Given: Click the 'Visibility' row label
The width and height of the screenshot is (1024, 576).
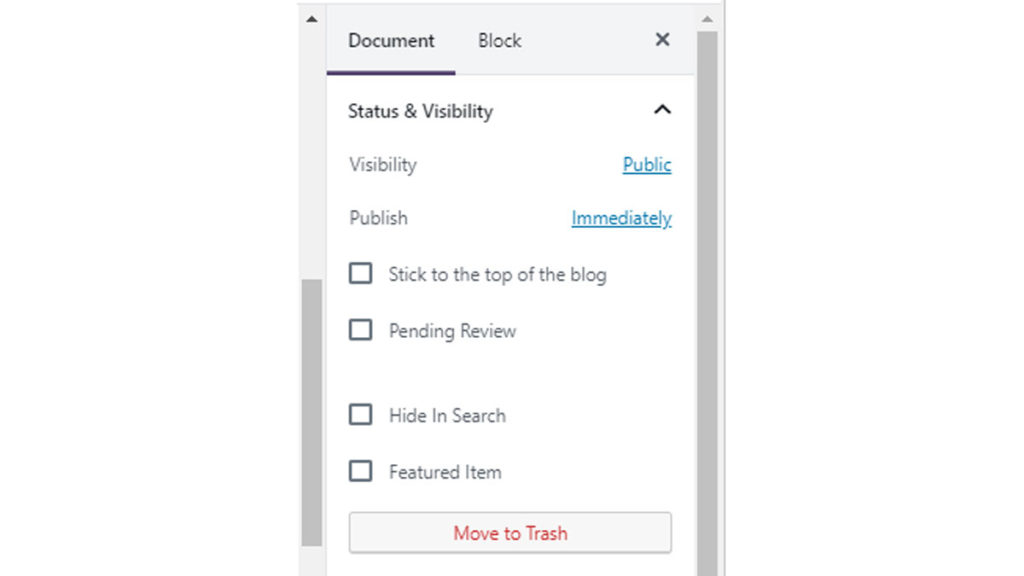Looking at the screenshot, I should 383,165.
